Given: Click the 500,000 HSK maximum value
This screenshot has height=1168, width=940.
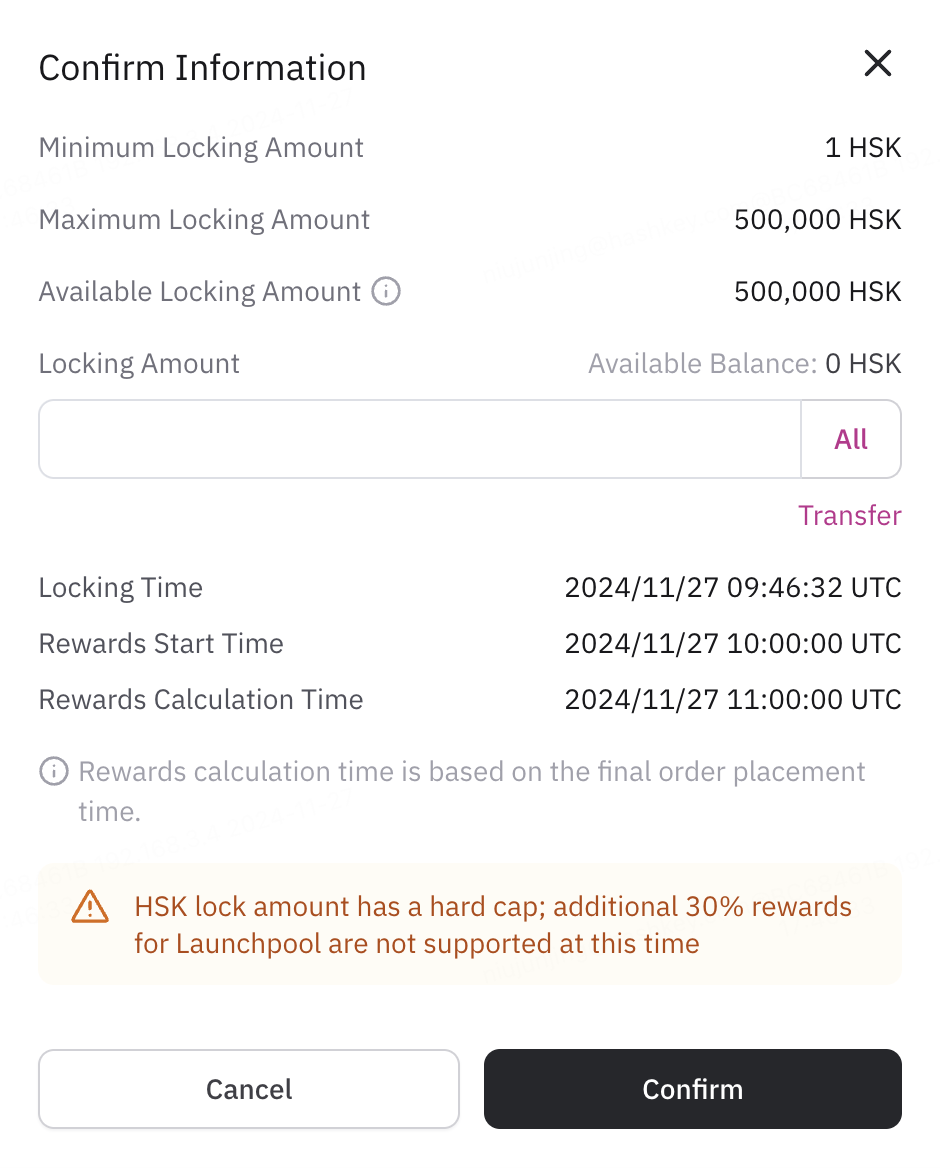Looking at the screenshot, I should click(x=817, y=220).
